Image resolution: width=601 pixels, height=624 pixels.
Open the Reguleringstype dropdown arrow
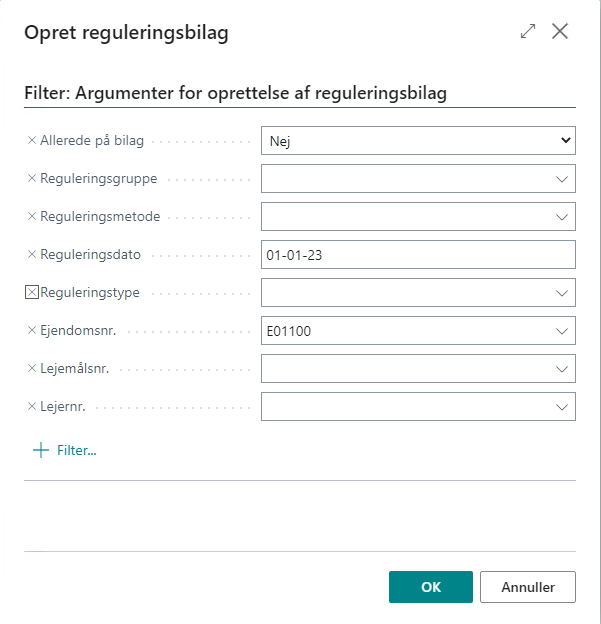click(562, 293)
